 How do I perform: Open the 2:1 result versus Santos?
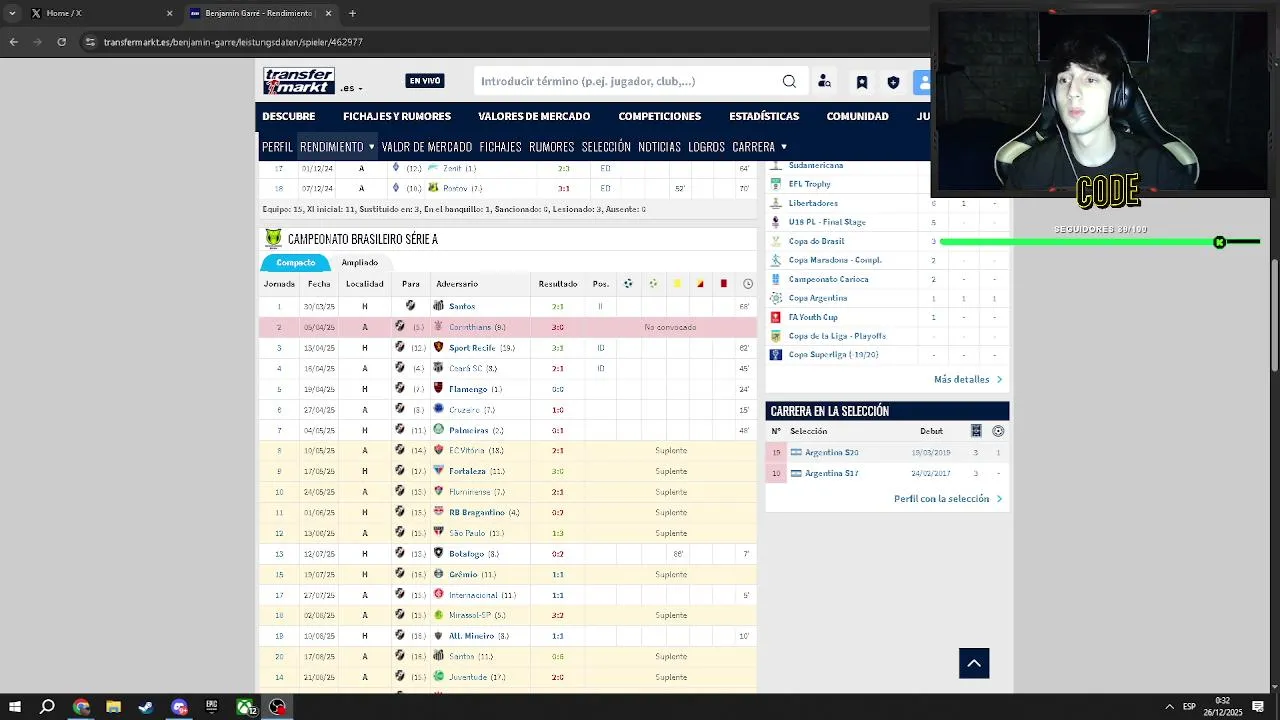pos(558,307)
